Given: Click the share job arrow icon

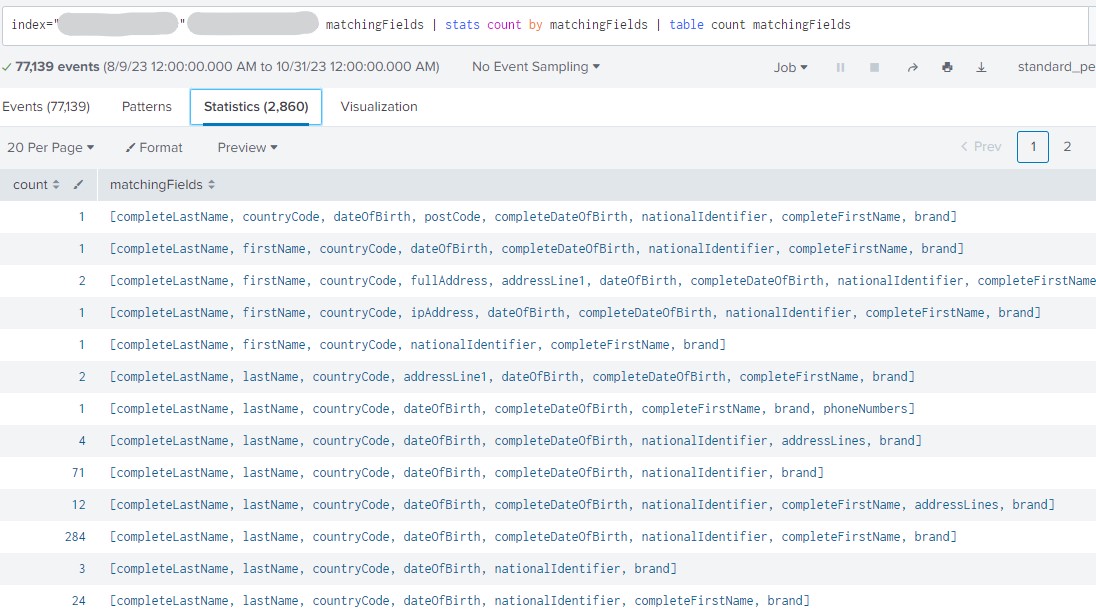Looking at the screenshot, I should (912, 67).
